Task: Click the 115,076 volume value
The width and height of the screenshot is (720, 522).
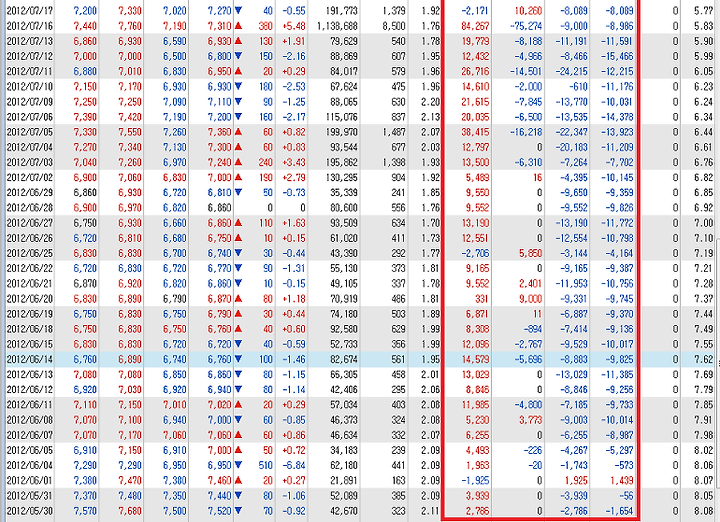Action: tap(342, 117)
